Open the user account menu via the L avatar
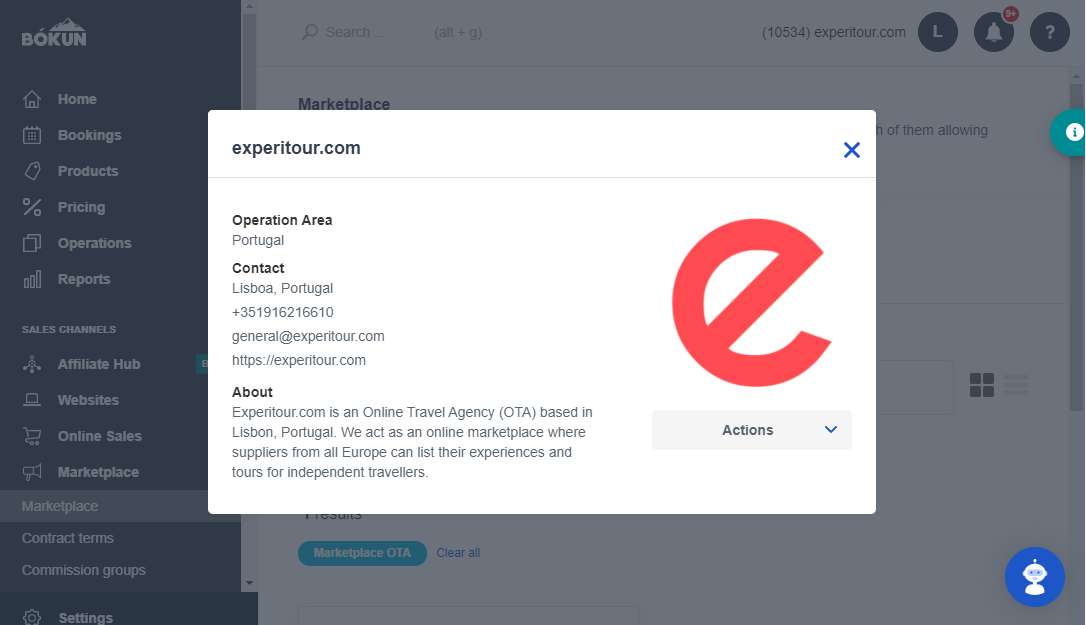 938,32
